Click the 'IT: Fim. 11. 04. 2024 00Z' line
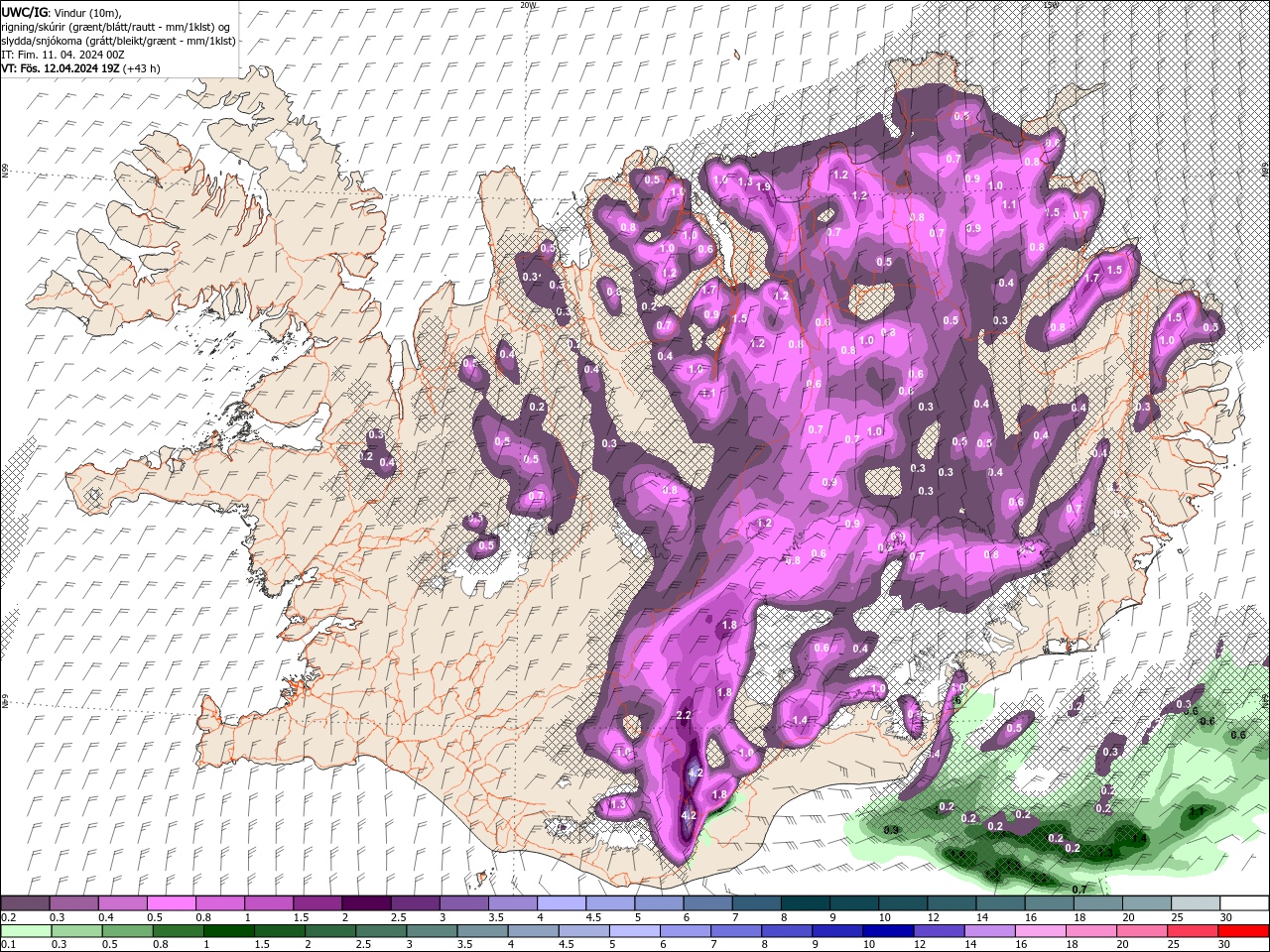The width and height of the screenshot is (1270, 952). click(61, 55)
